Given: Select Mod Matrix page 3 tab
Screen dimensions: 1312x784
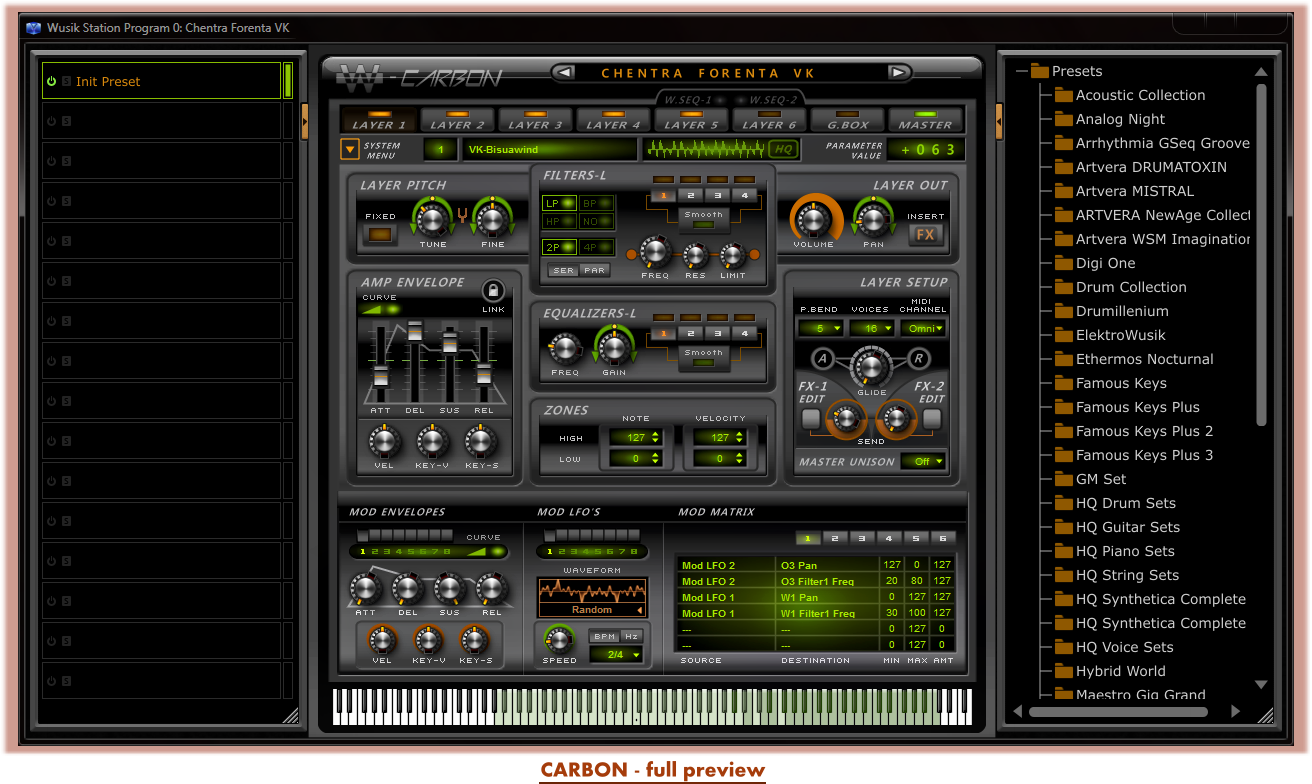Looking at the screenshot, I should (862, 538).
